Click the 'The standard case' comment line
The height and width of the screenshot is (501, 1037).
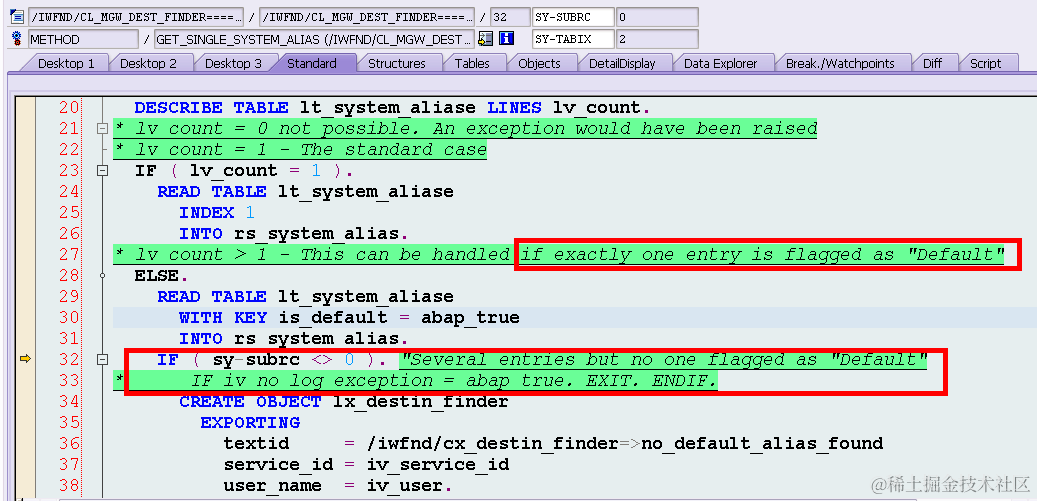point(301,149)
